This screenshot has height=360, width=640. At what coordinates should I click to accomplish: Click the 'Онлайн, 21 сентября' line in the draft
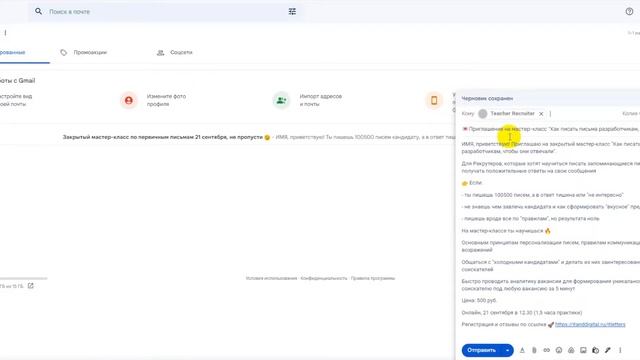(522, 313)
